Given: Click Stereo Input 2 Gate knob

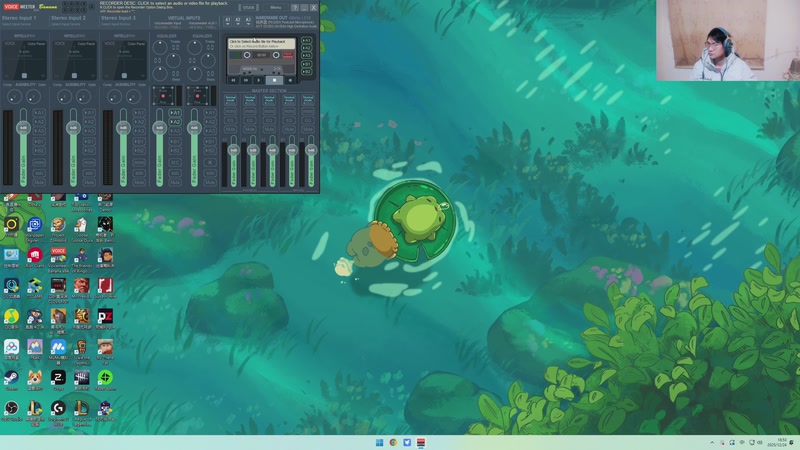Looking at the screenshot, I should 83,96.
